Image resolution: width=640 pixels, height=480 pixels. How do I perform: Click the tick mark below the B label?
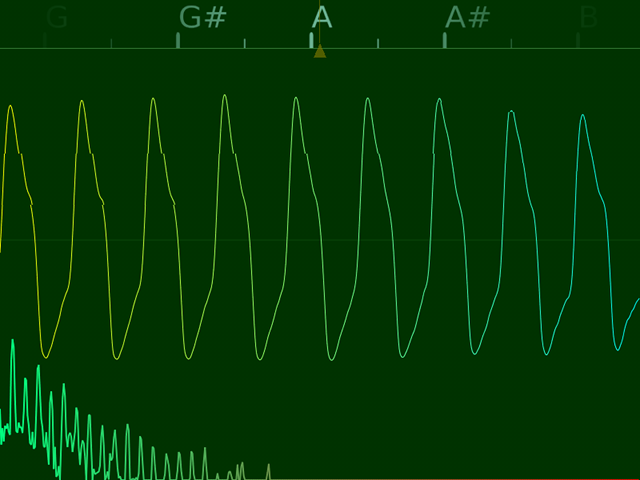(578, 40)
